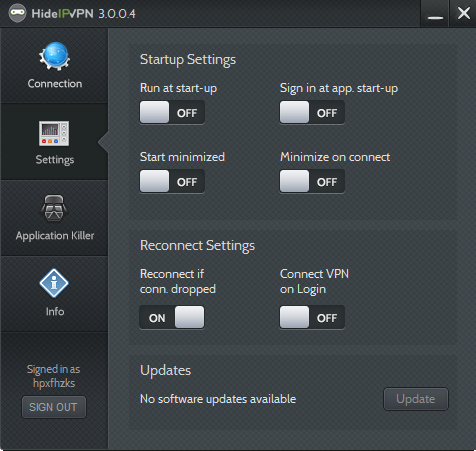Enable Minimize on connect switch
The width and height of the screenshot is (476, 451).
click(x=312, y=181)
